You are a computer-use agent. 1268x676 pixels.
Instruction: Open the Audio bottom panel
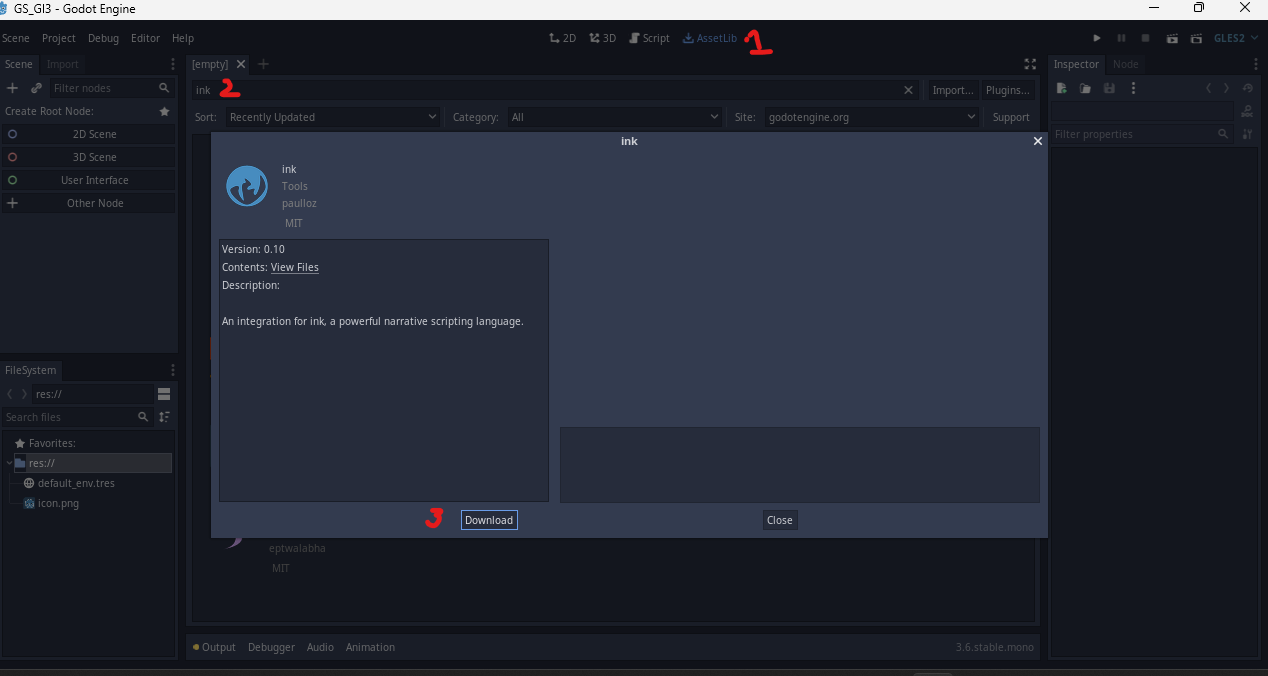pos(320,647)
